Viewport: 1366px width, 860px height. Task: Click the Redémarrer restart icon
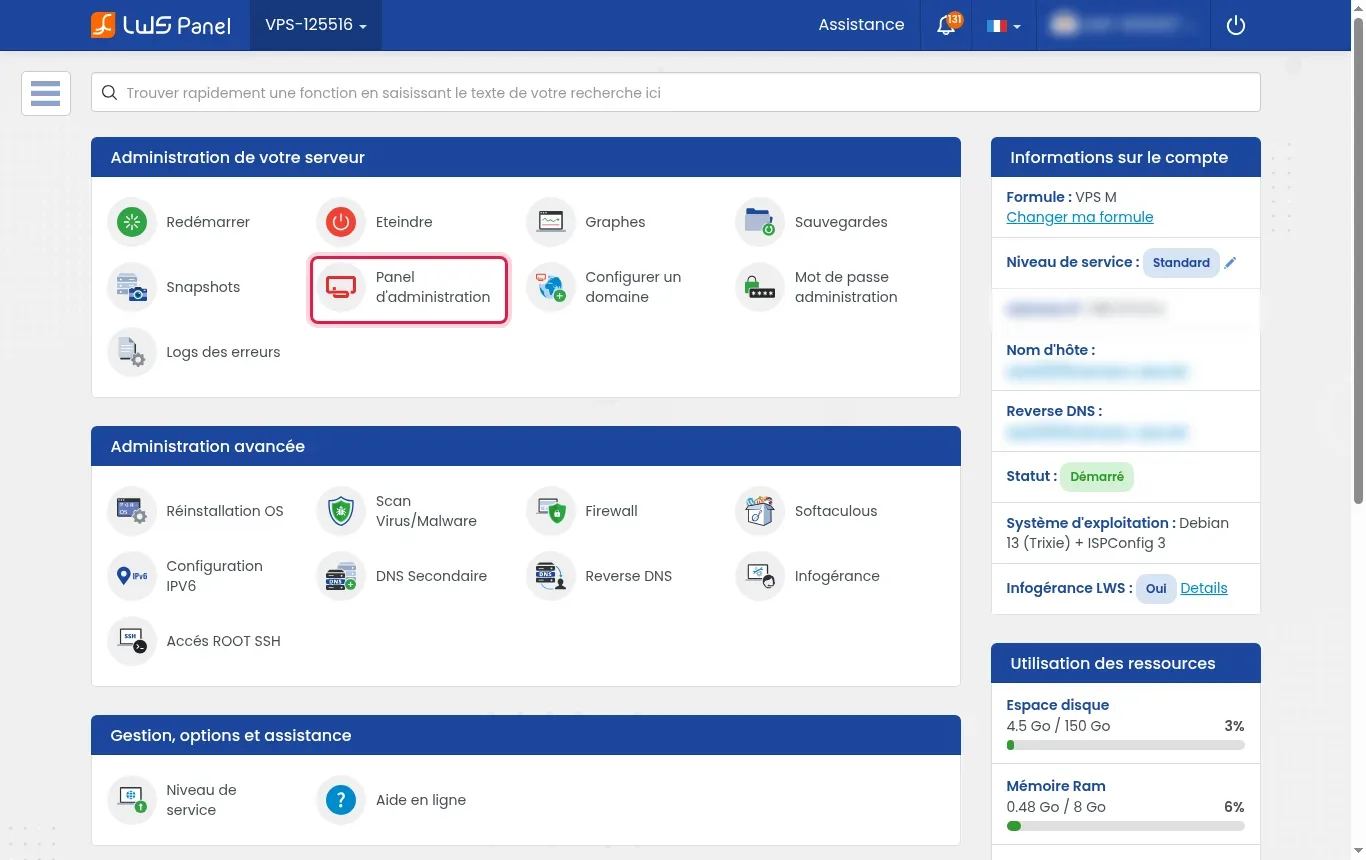click(x=132, y=222)
